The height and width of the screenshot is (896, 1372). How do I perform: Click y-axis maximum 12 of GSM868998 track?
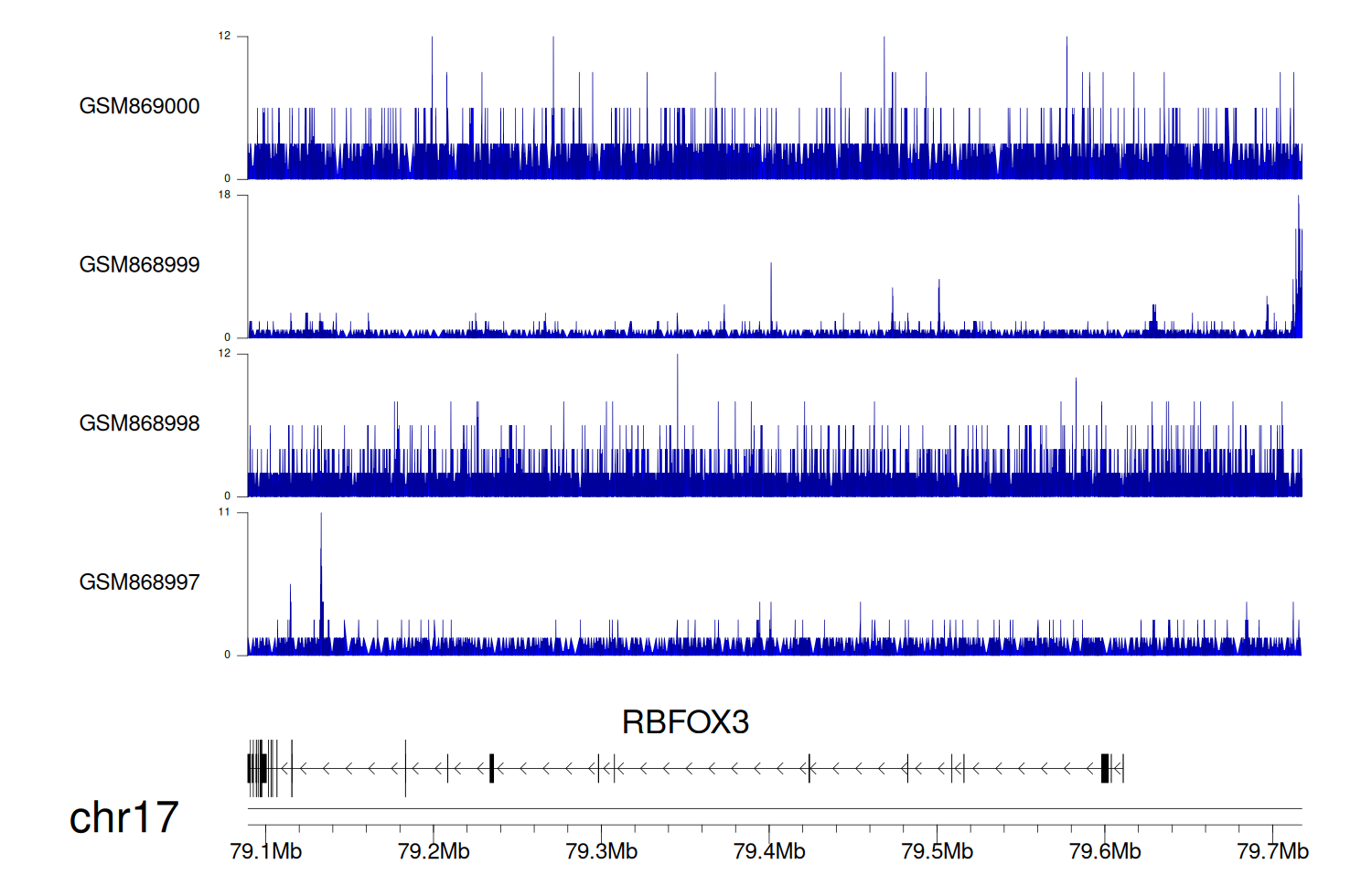[224, 354]
